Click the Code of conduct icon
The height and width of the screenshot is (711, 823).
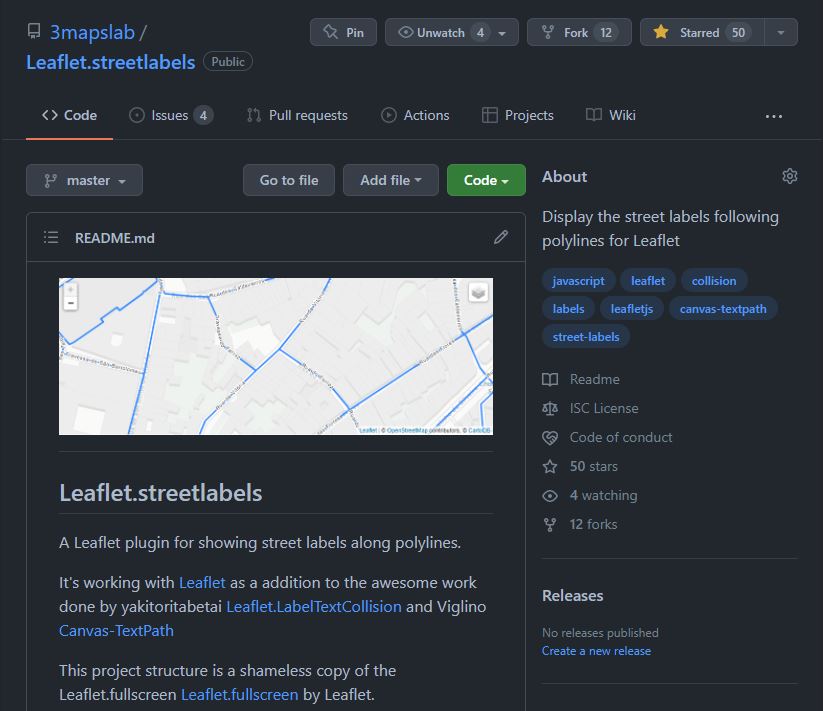tap(549, 437)
